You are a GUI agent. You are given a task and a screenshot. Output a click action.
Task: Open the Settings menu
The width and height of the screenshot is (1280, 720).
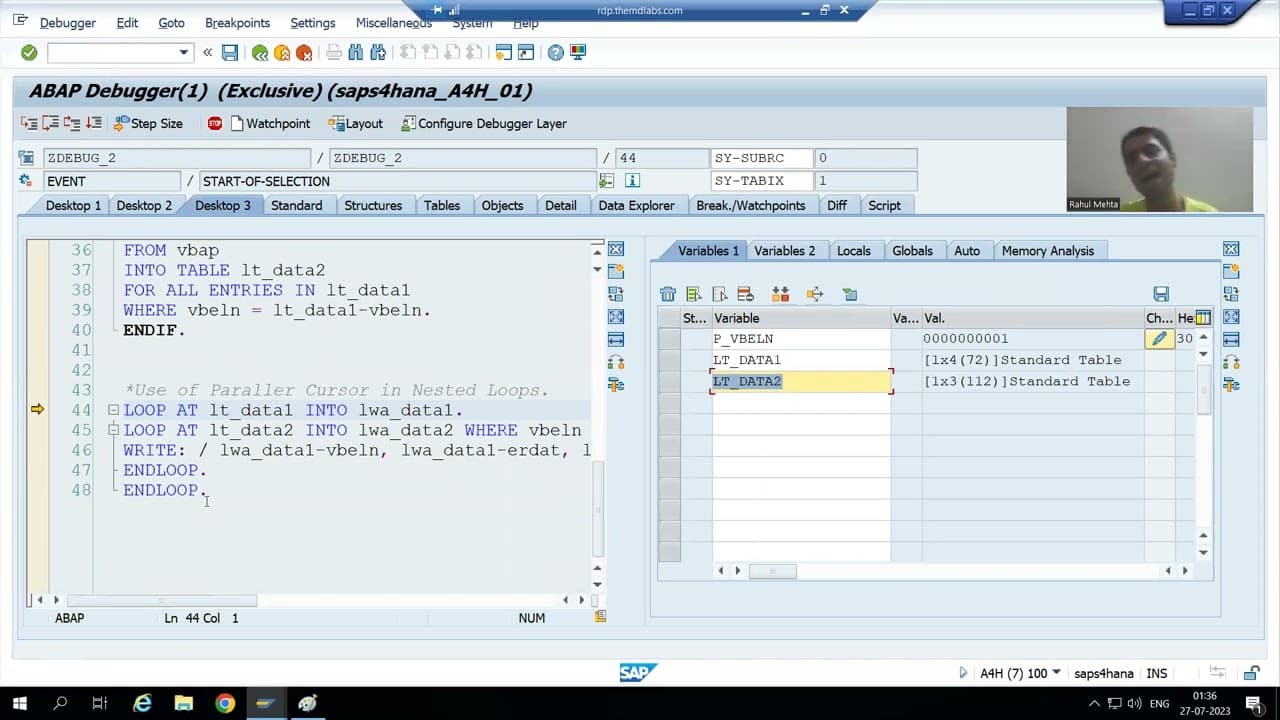click(x=313, y=22)
